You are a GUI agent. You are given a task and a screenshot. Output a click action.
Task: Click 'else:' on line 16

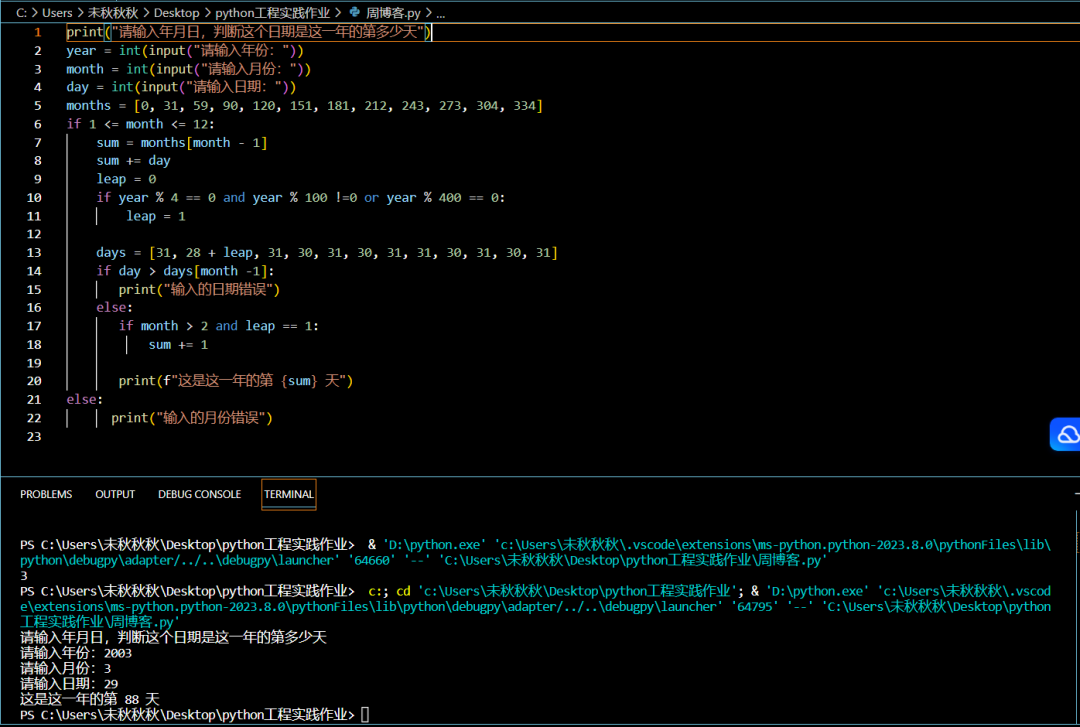point(114,307)
